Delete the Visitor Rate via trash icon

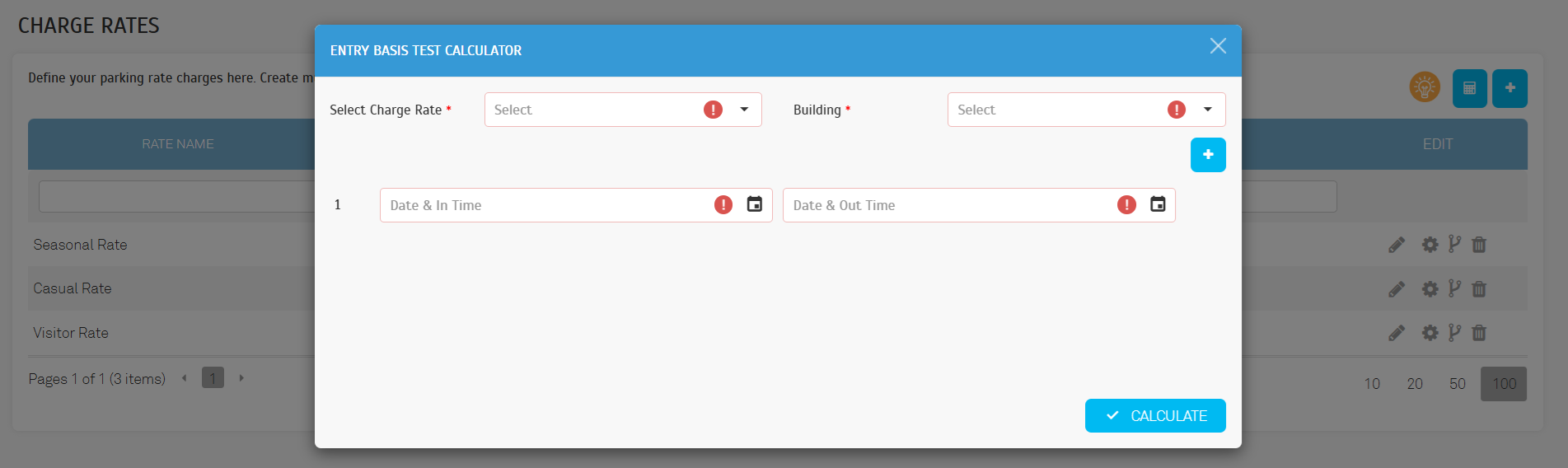[x=1479, y=333]
